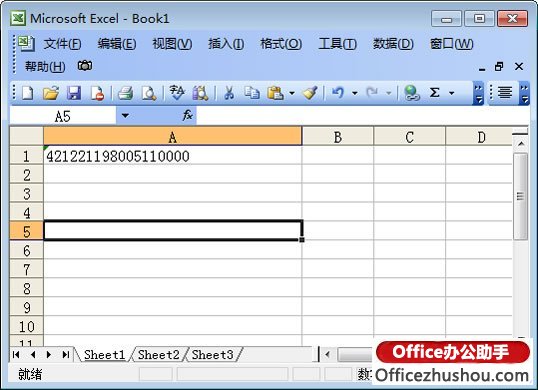
Task: Open the Insert Function fx button
Action: tap(187, 115)
